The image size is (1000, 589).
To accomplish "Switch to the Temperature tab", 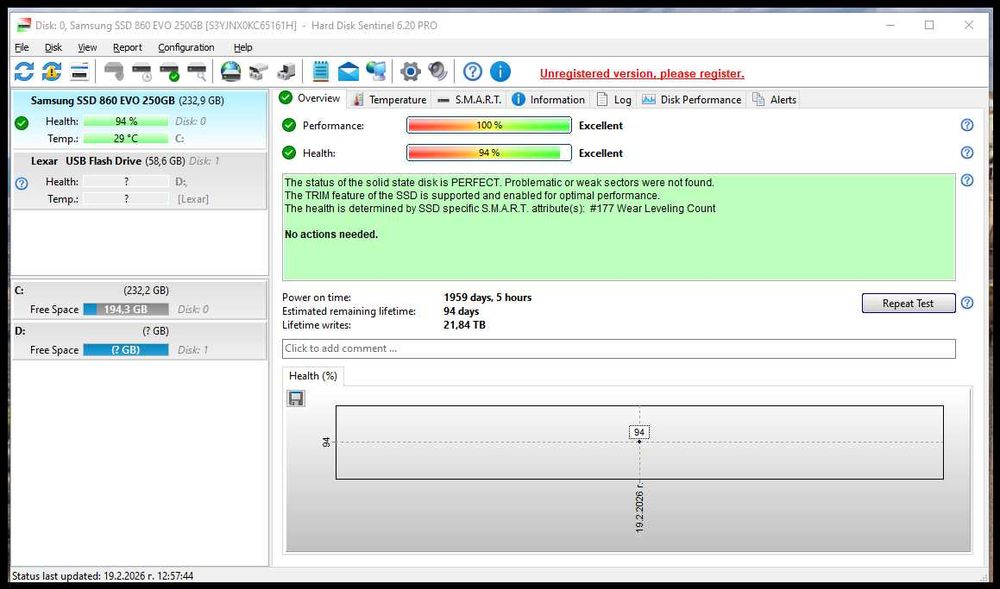I will tap(390, 99).
